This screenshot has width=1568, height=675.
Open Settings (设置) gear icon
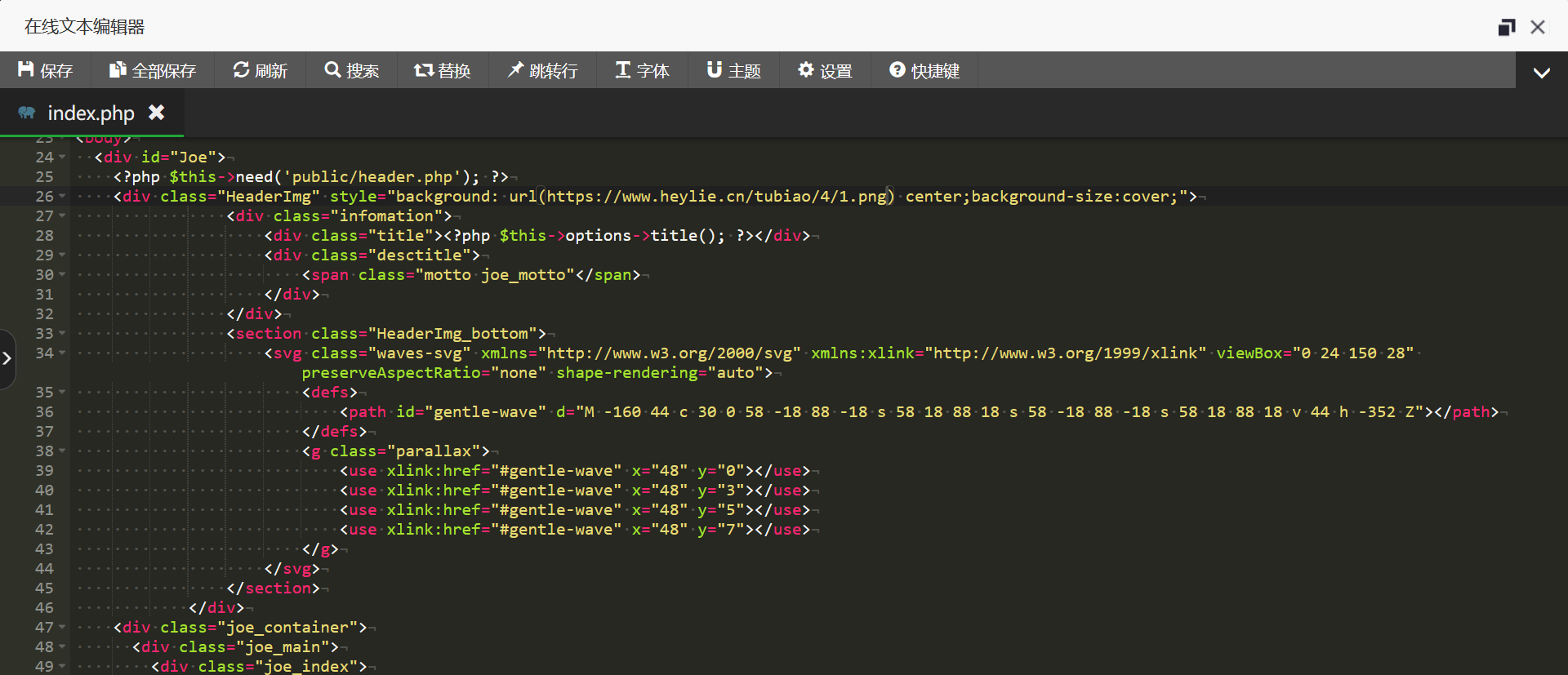pyautogui.click(x=806, y=70)
